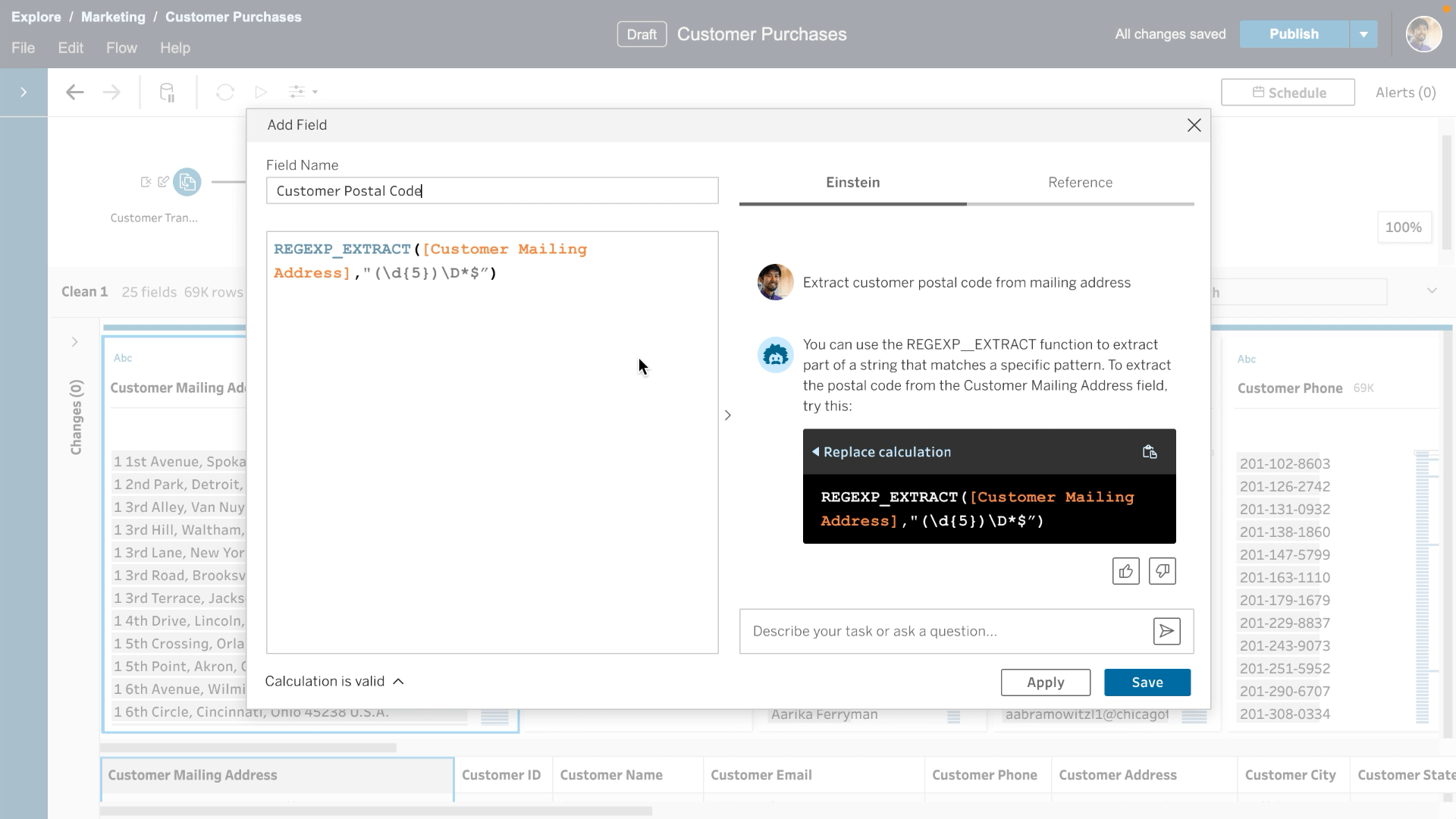This screenshot has height=819, width=1456.
Task: Toggle the sidebar collapse arrow
Action: 24,92
